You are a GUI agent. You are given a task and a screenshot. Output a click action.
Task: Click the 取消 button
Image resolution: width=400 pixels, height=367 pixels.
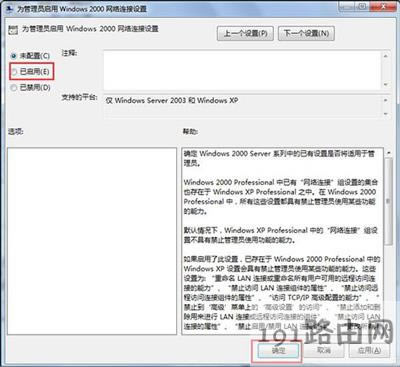(324, 350)
